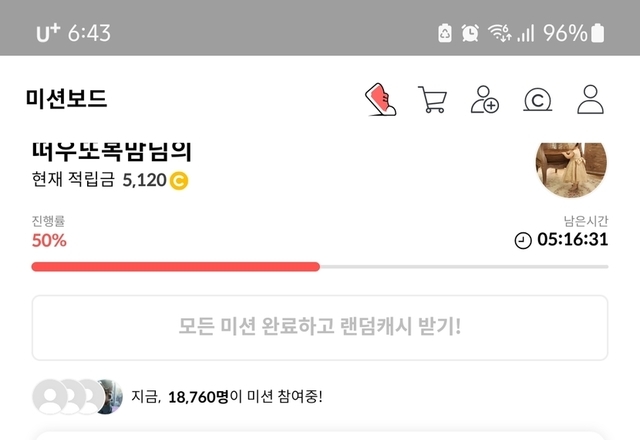Tap the participant photo avatar in the stack
Viewport: 640px width, 440px height.
point(109,397)
